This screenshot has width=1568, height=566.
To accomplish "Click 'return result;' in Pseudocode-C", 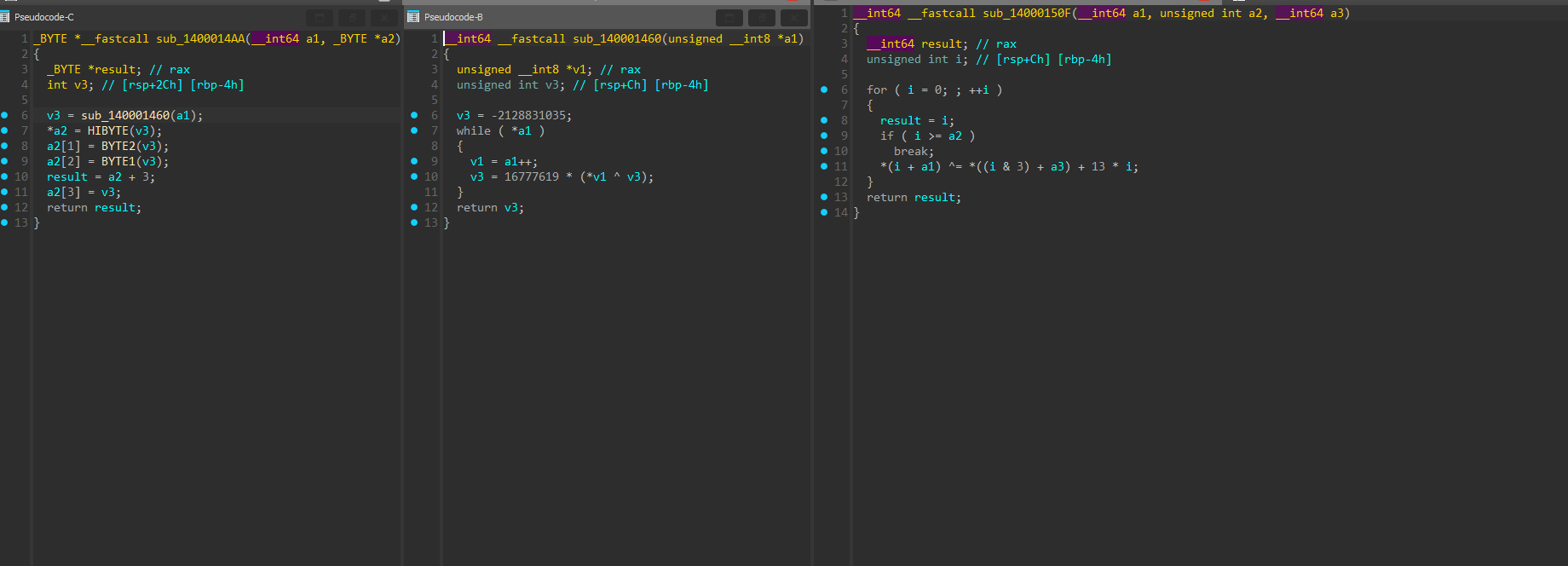I will [x=94, y=207].
